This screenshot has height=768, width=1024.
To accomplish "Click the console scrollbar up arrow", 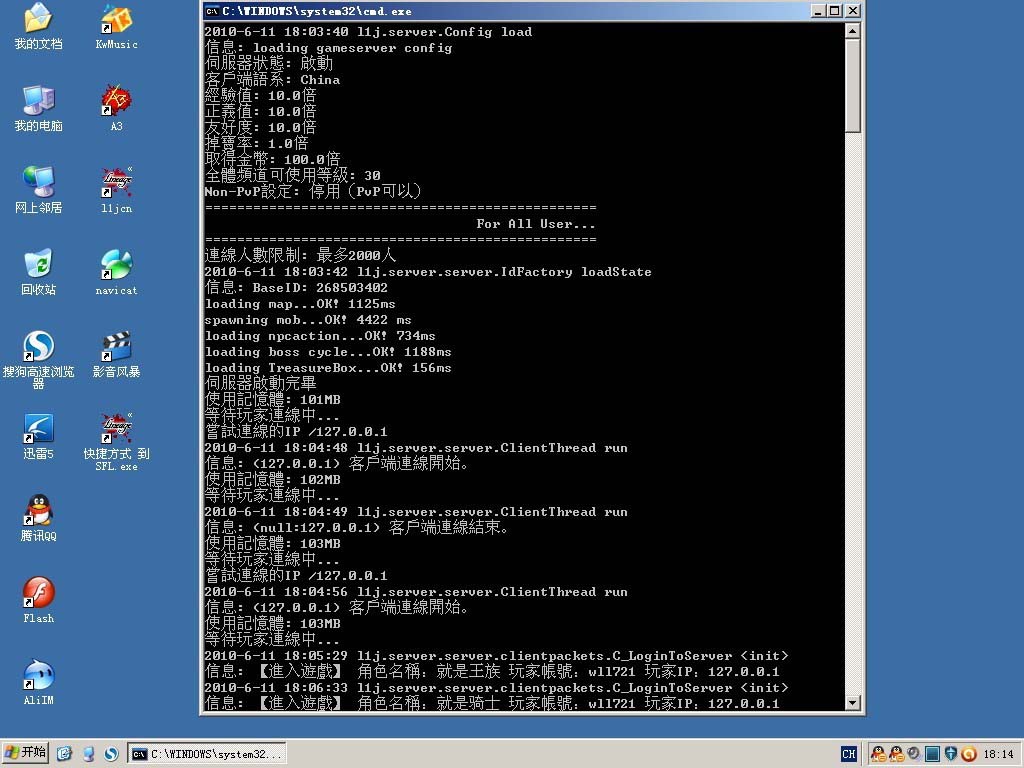I will tap(852, 31).
